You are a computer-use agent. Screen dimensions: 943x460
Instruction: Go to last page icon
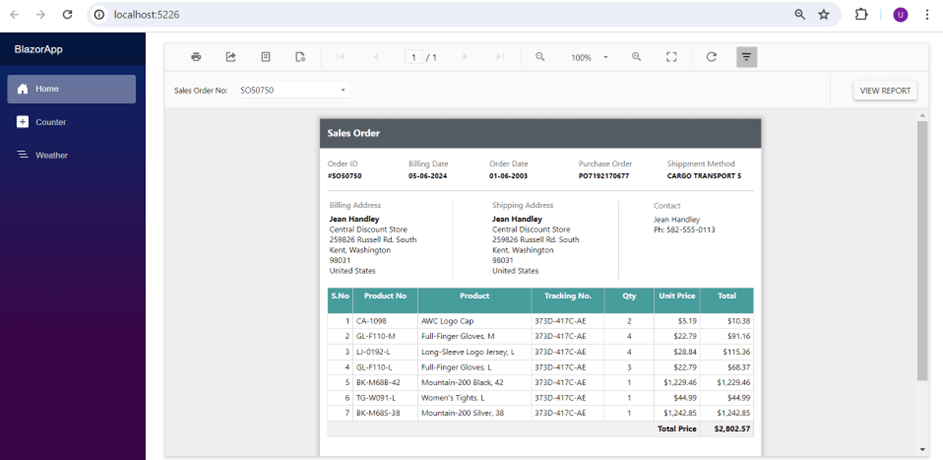(x=500, y=57)
